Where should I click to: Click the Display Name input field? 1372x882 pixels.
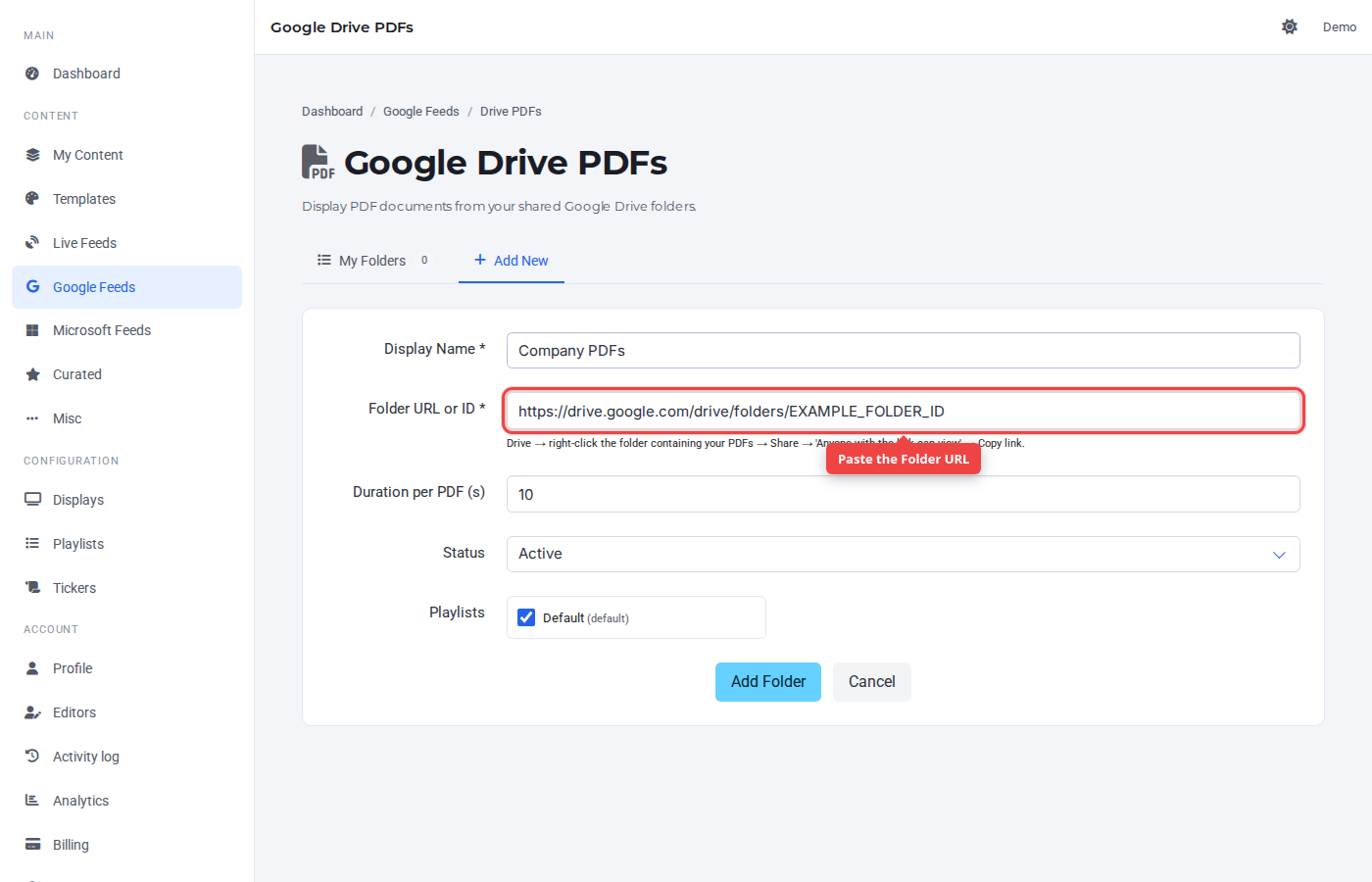(x=903, y=351)
